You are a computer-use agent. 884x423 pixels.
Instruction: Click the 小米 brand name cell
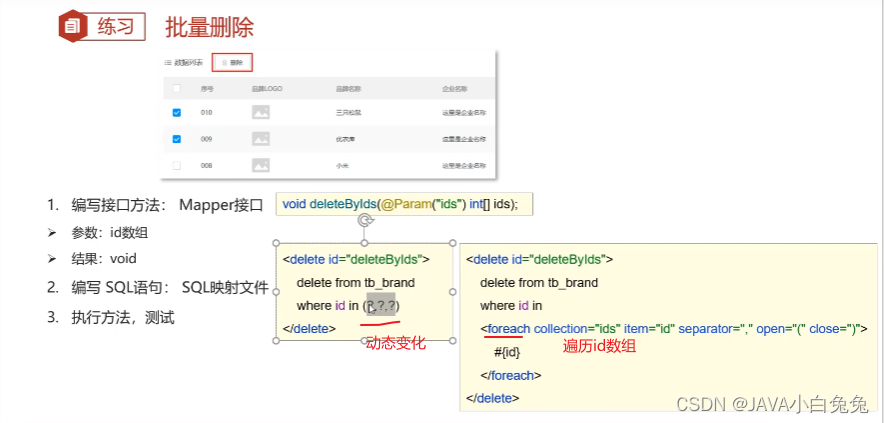point(342,165)
